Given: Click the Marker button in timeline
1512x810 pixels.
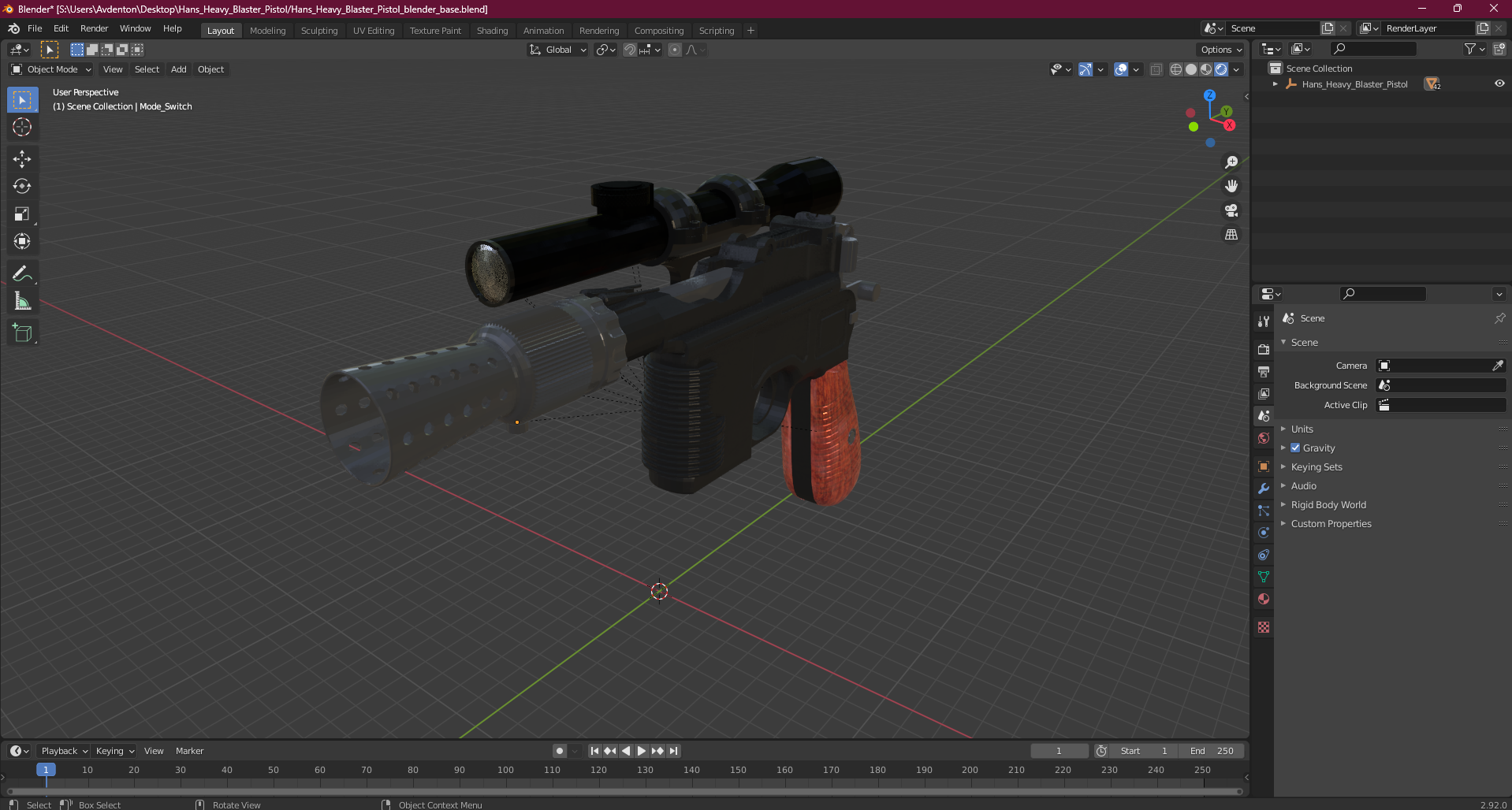Looking at the screenshot, I should pos(189,751).
